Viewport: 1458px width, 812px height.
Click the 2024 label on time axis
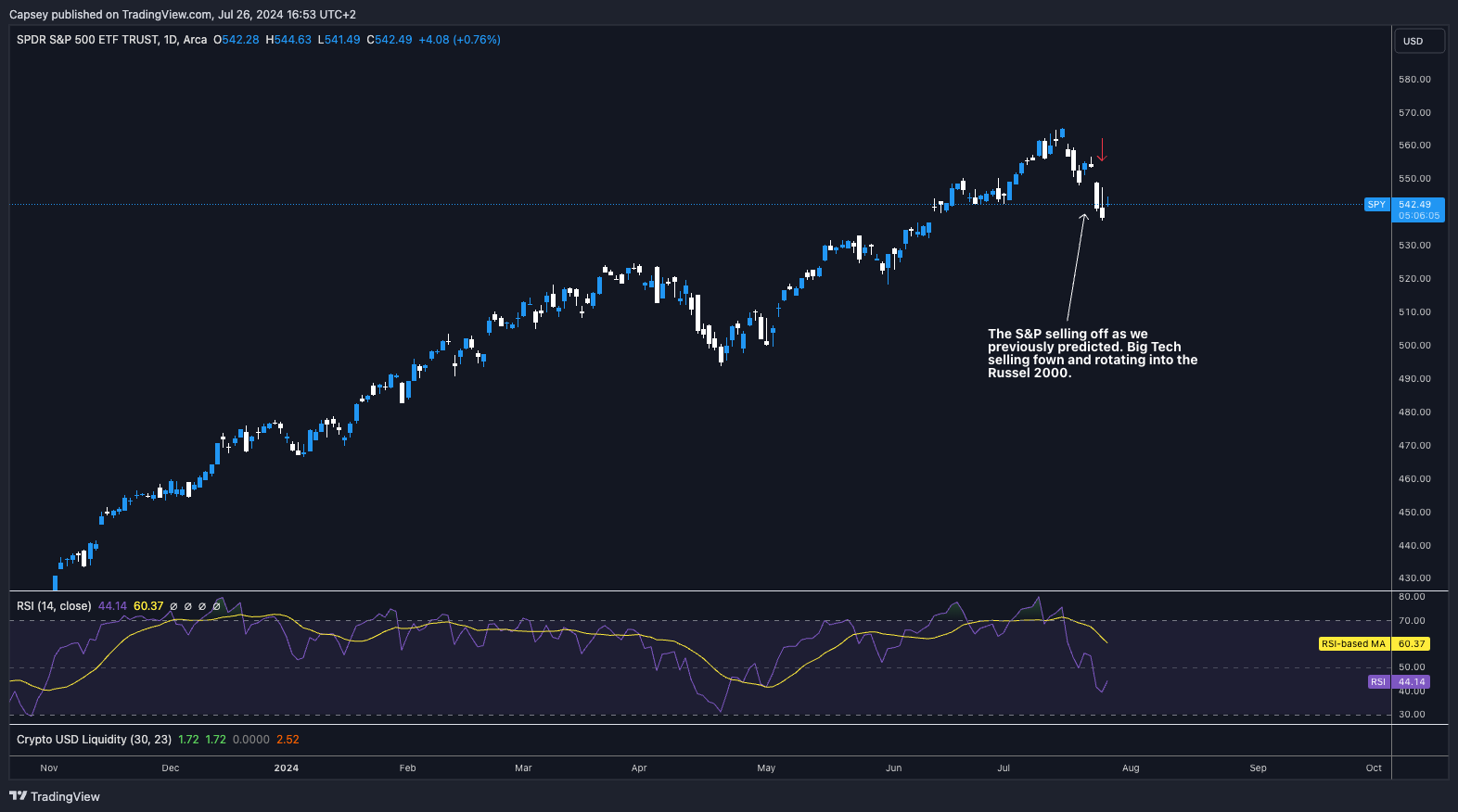(287, 768)
